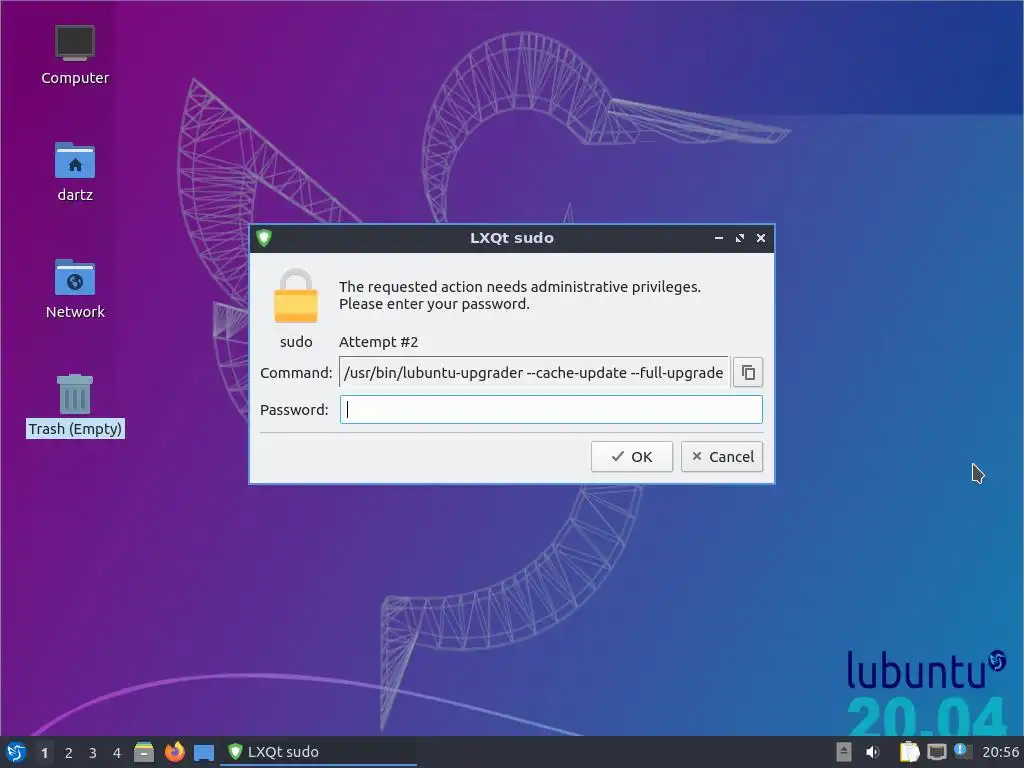Copy the command with the copy icon
The image size is (1024, 768).
pos(748,372)
